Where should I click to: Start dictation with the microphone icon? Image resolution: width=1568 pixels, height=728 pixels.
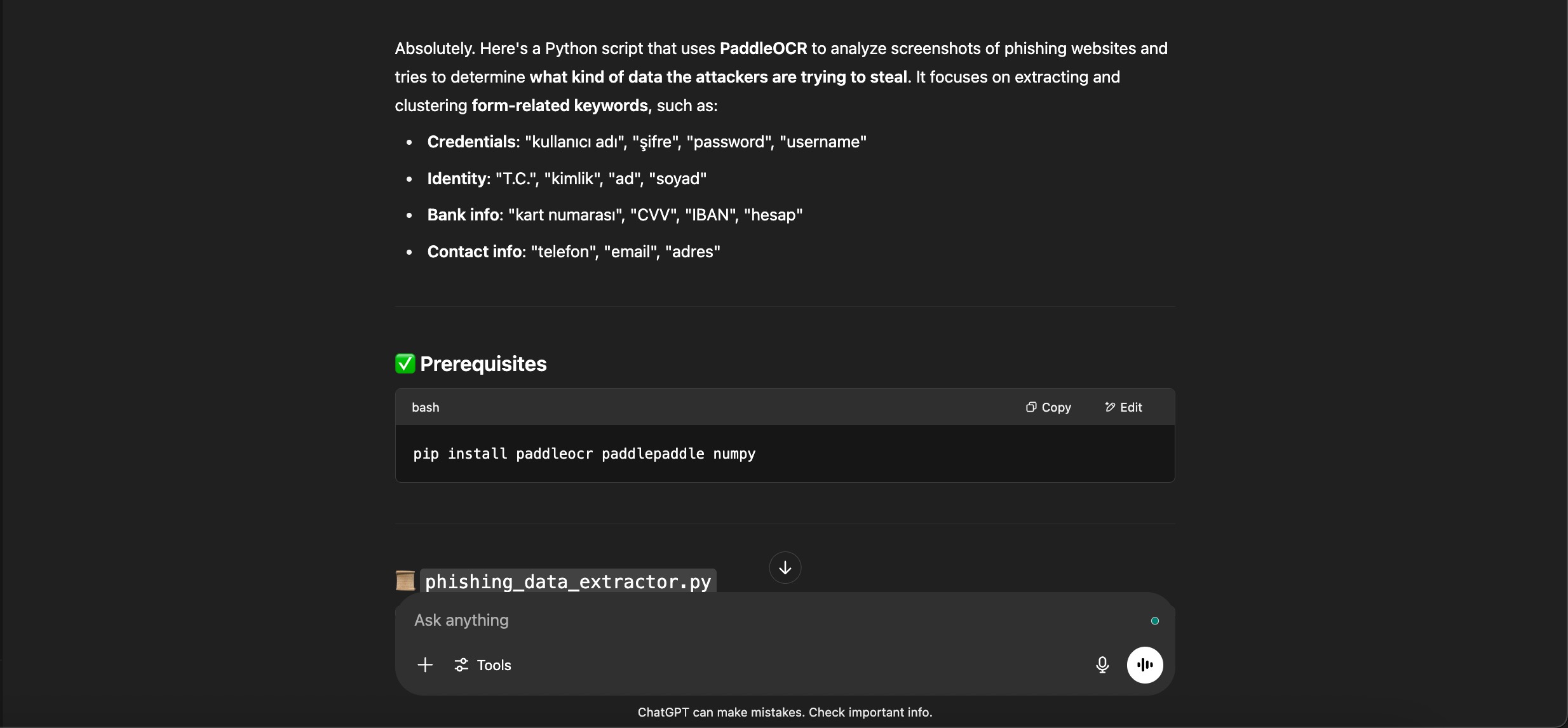(1102, 665)
